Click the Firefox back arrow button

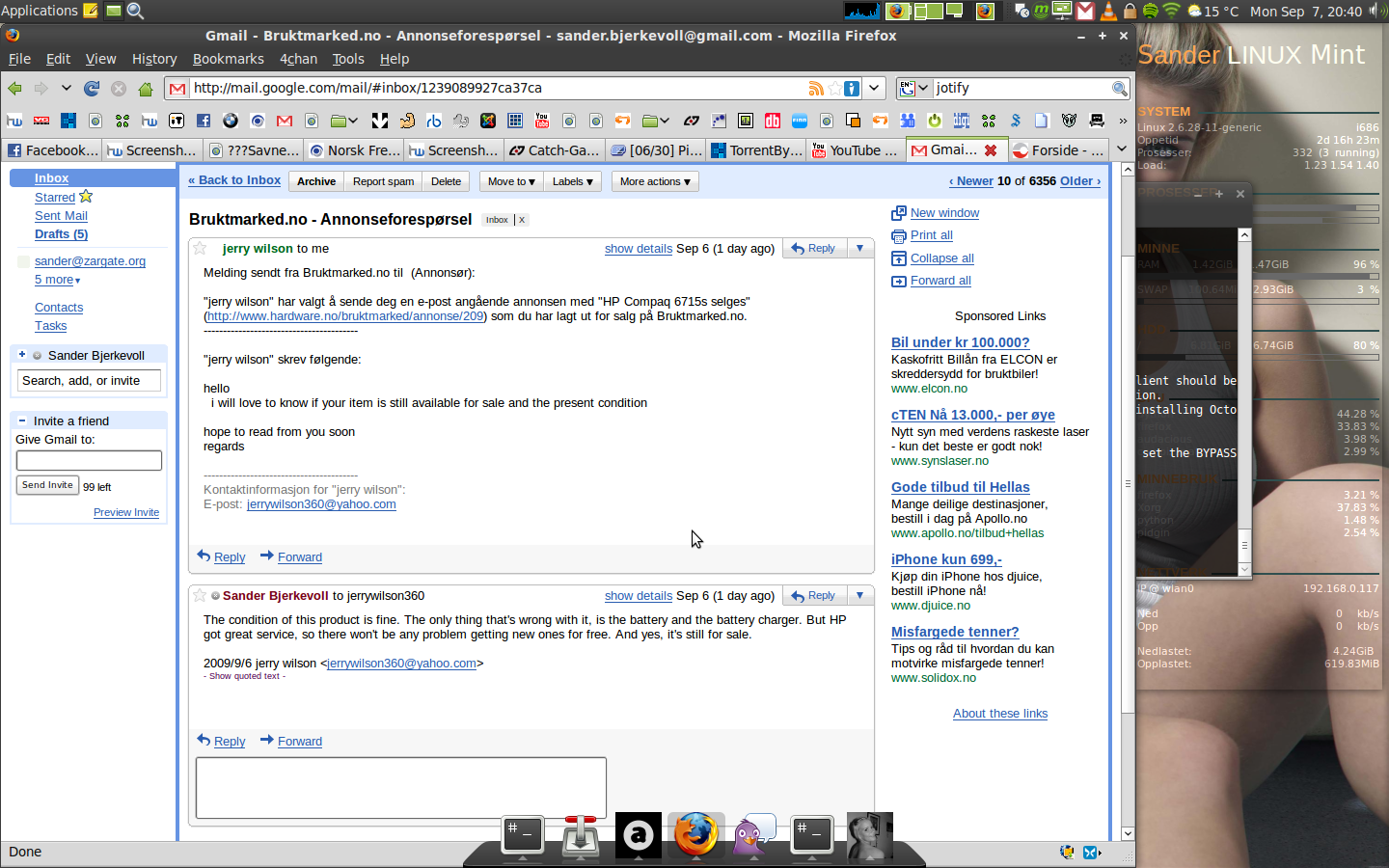14,89
